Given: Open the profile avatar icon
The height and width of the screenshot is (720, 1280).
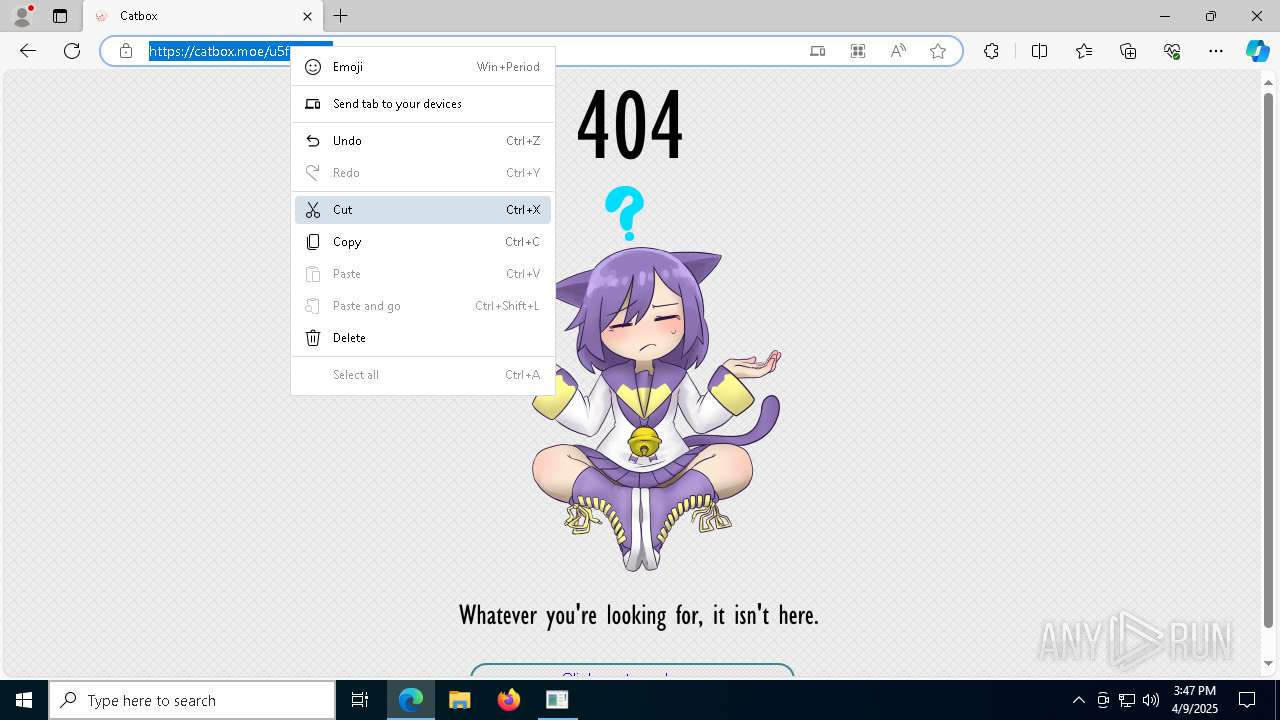Looking at the screenshot, I should pyautogui.click(x=22, y=15).
